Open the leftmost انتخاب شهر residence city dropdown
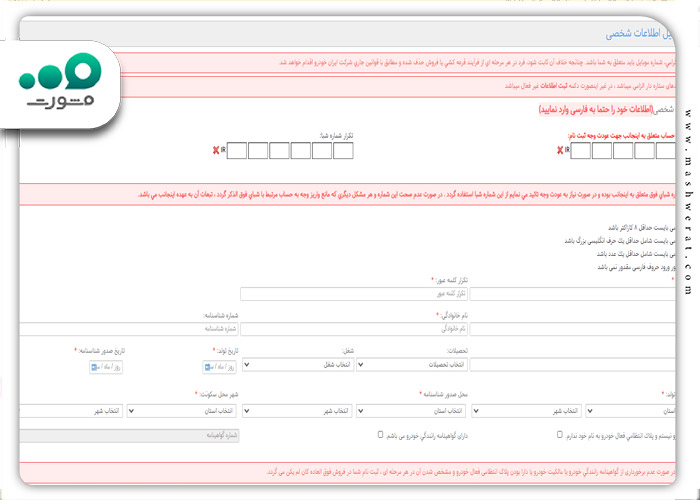Image resolution: width=700 pixels, height=500 pixels. [71, 411]
